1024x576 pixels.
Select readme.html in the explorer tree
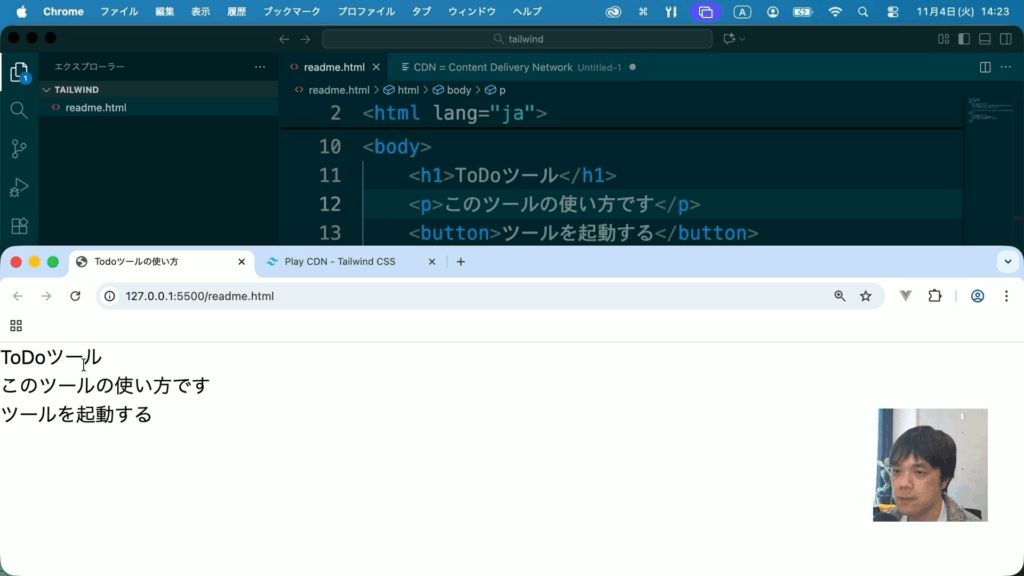96,108
